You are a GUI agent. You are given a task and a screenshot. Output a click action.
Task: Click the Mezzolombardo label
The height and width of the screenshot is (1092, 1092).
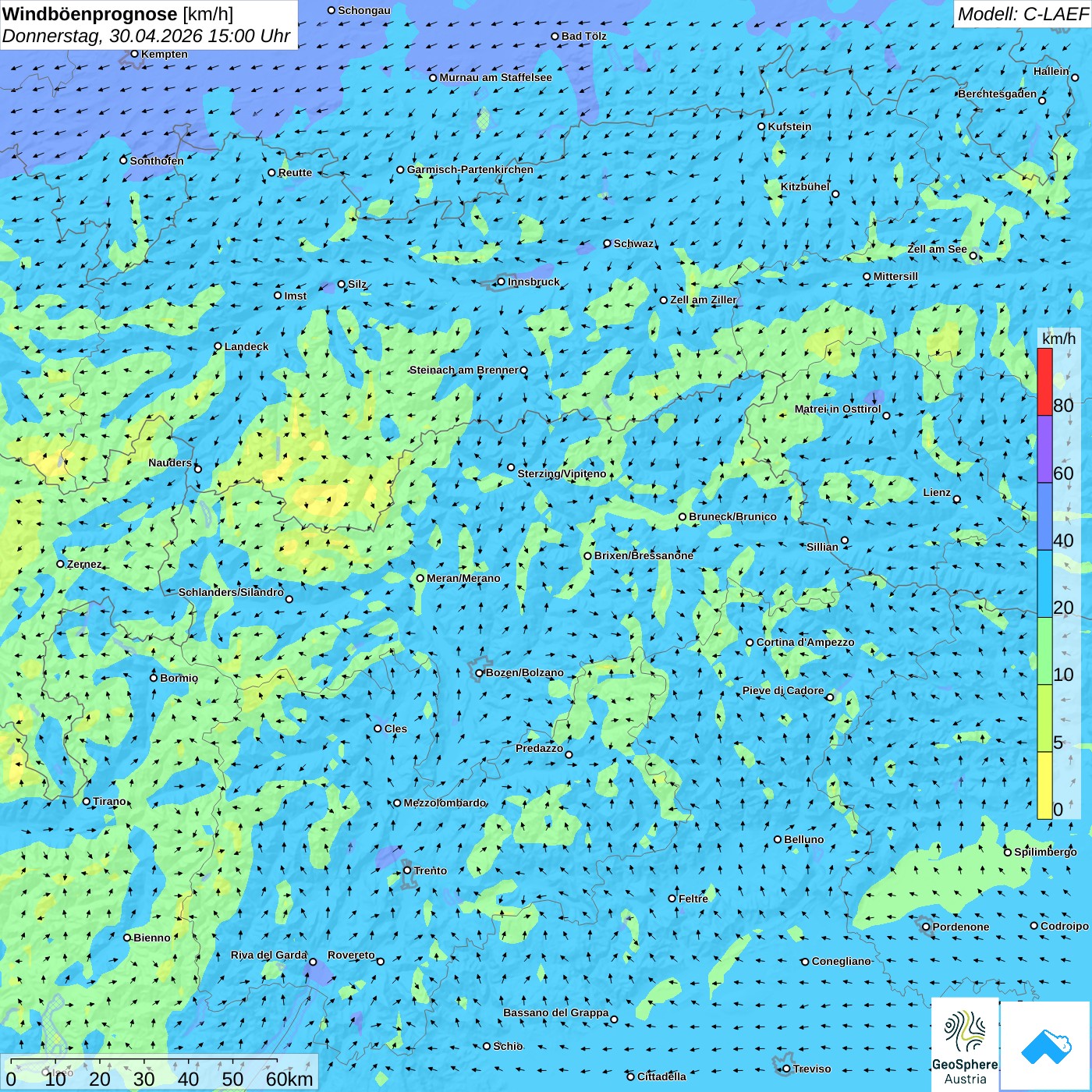coord(445,803)
